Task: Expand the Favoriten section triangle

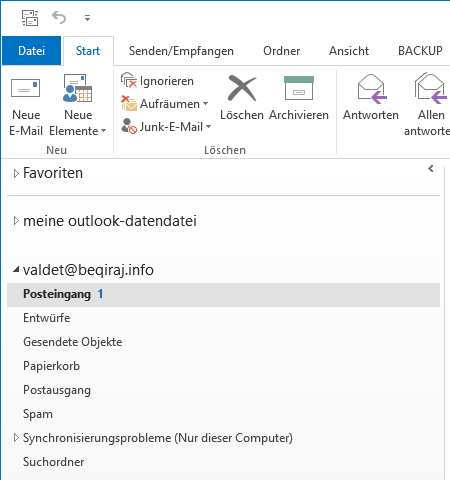Action: (x=16, y=173)
